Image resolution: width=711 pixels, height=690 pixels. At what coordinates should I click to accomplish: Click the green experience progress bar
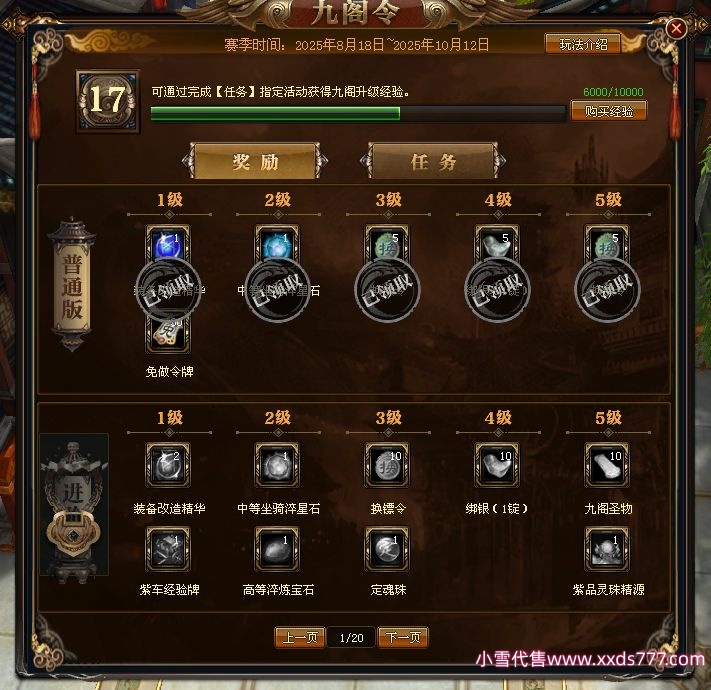click(x=358, y=113)
